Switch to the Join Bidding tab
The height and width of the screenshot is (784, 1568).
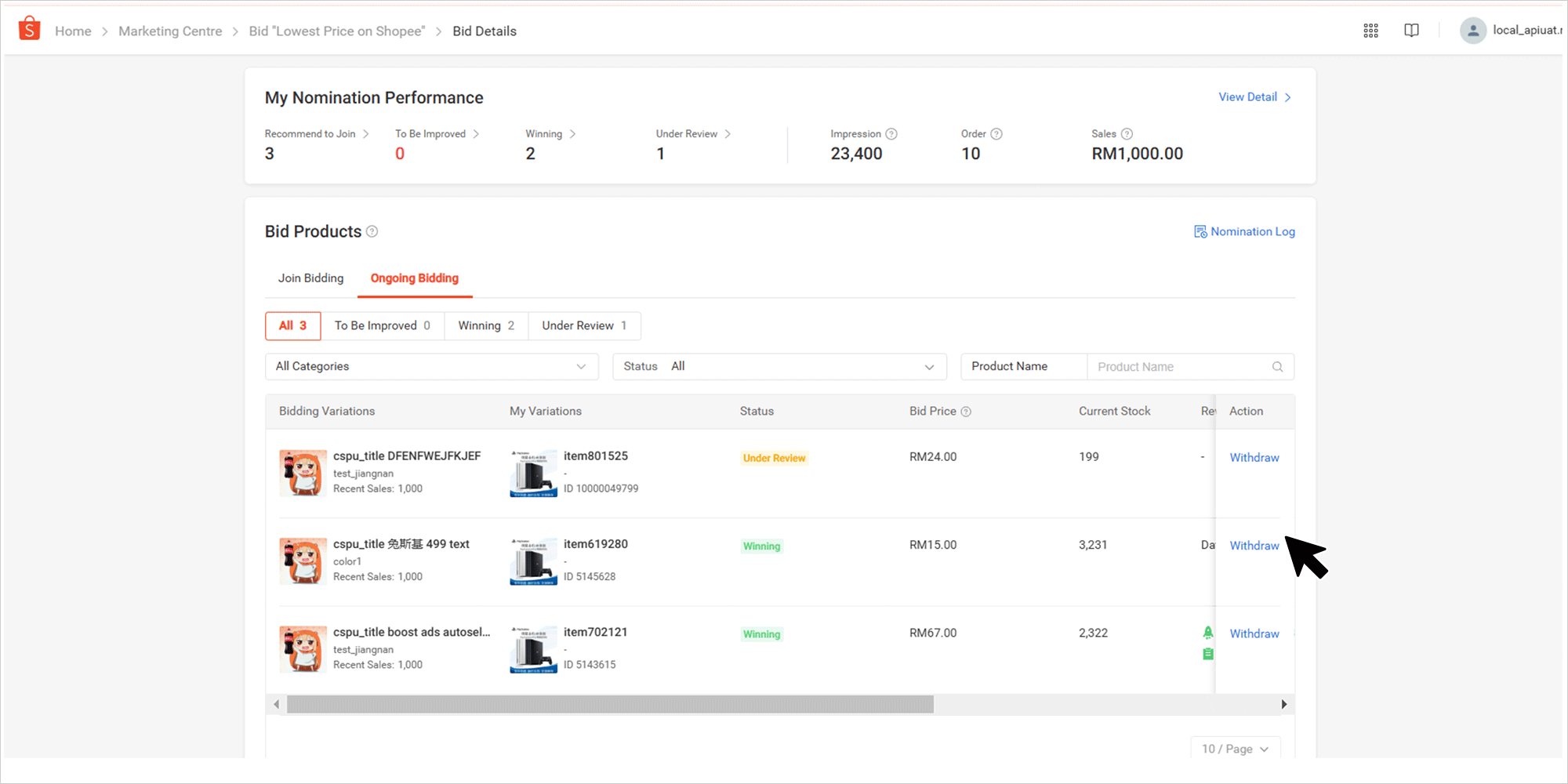coord(310,278)
